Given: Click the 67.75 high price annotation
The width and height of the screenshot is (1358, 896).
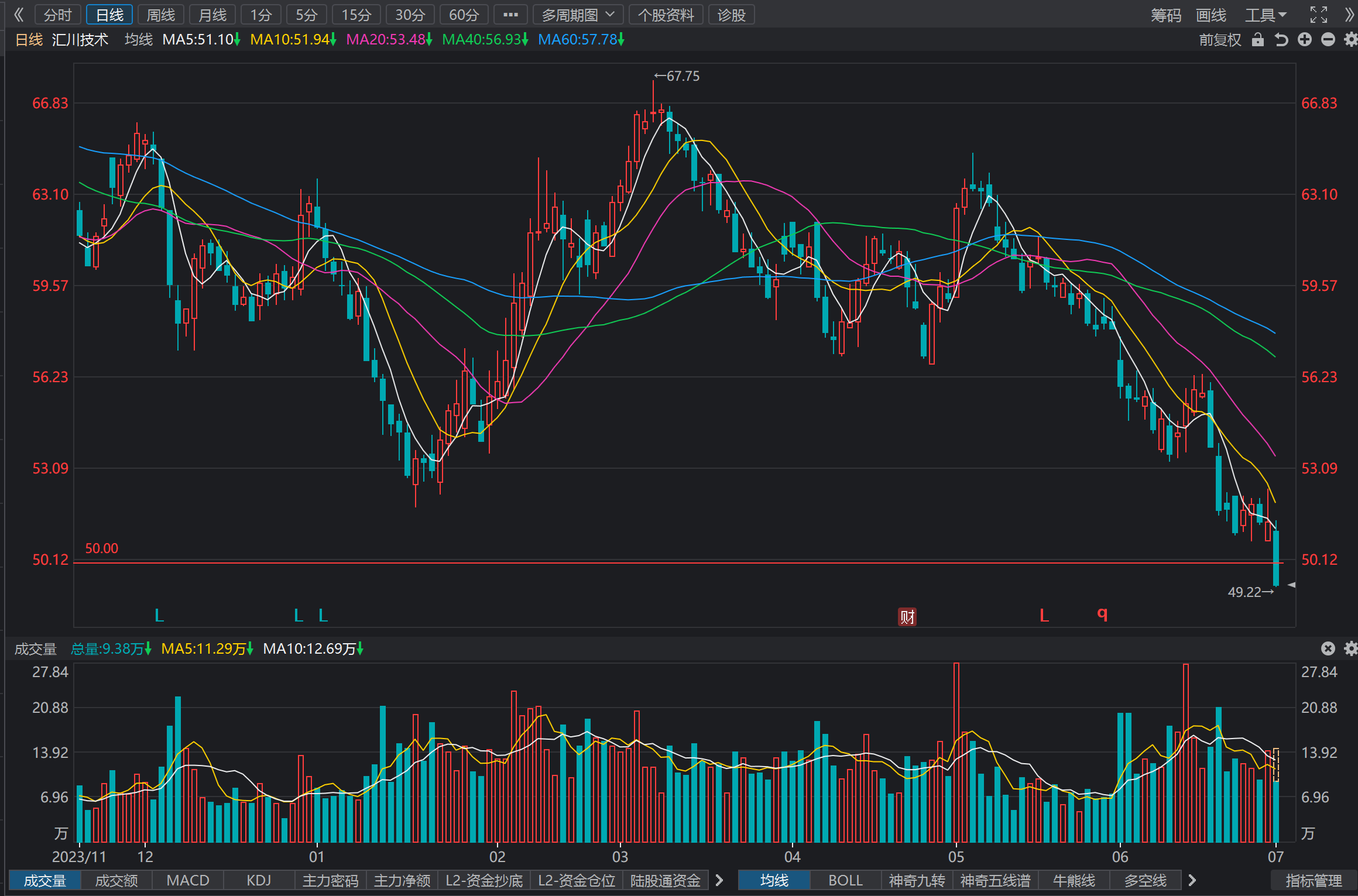Looking at the screenshot, I should (x=677, y=76).
